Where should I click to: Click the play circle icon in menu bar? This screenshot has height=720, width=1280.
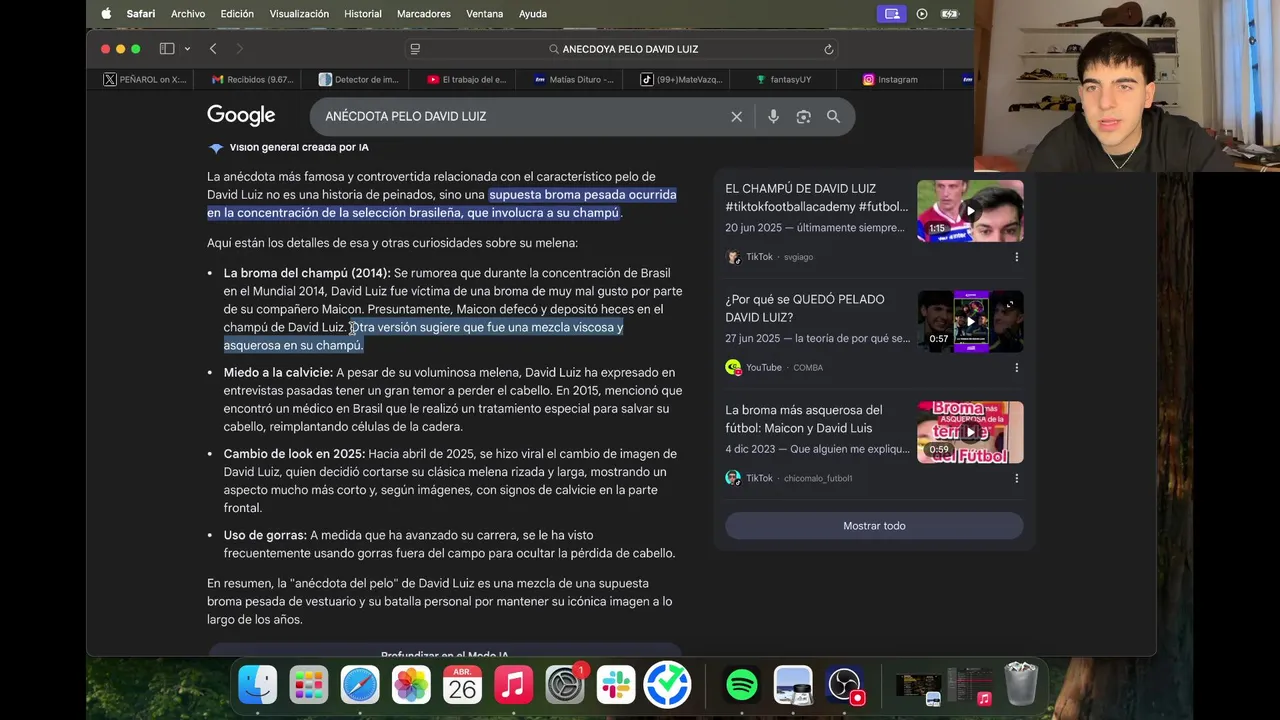[922, 14]
